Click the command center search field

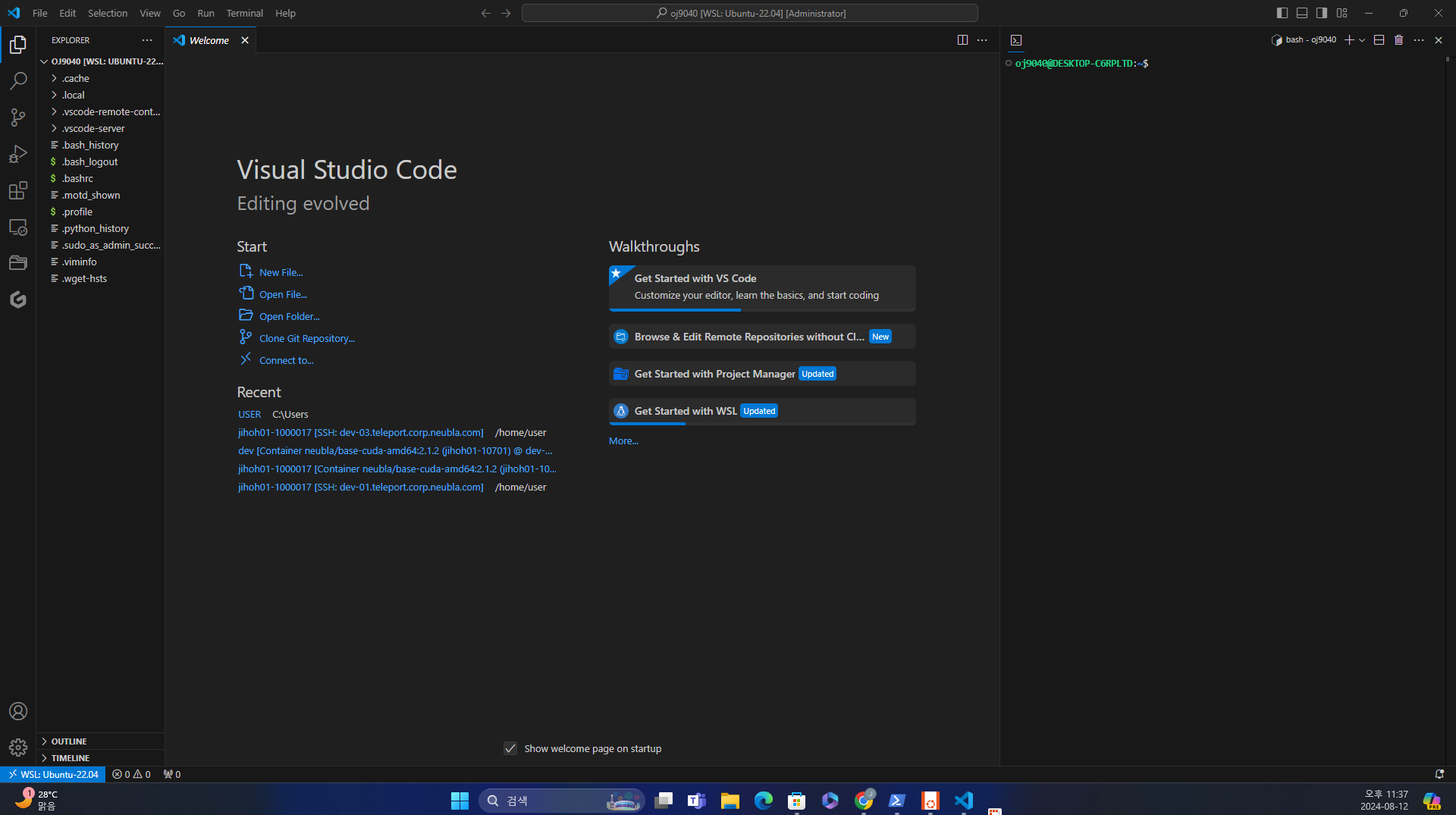point(750,13)
